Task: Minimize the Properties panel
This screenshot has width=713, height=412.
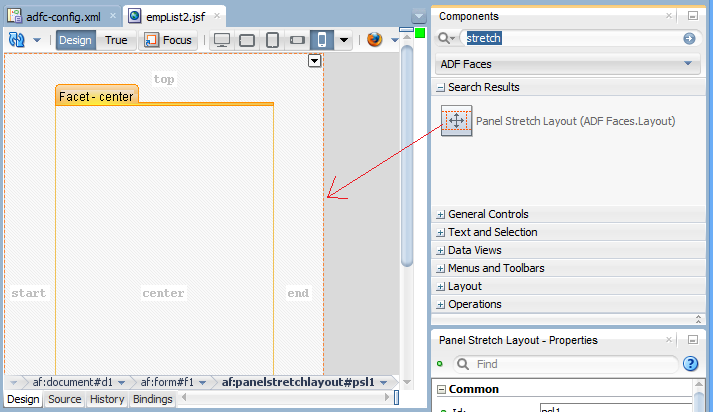Action: (x=693, y=340)
